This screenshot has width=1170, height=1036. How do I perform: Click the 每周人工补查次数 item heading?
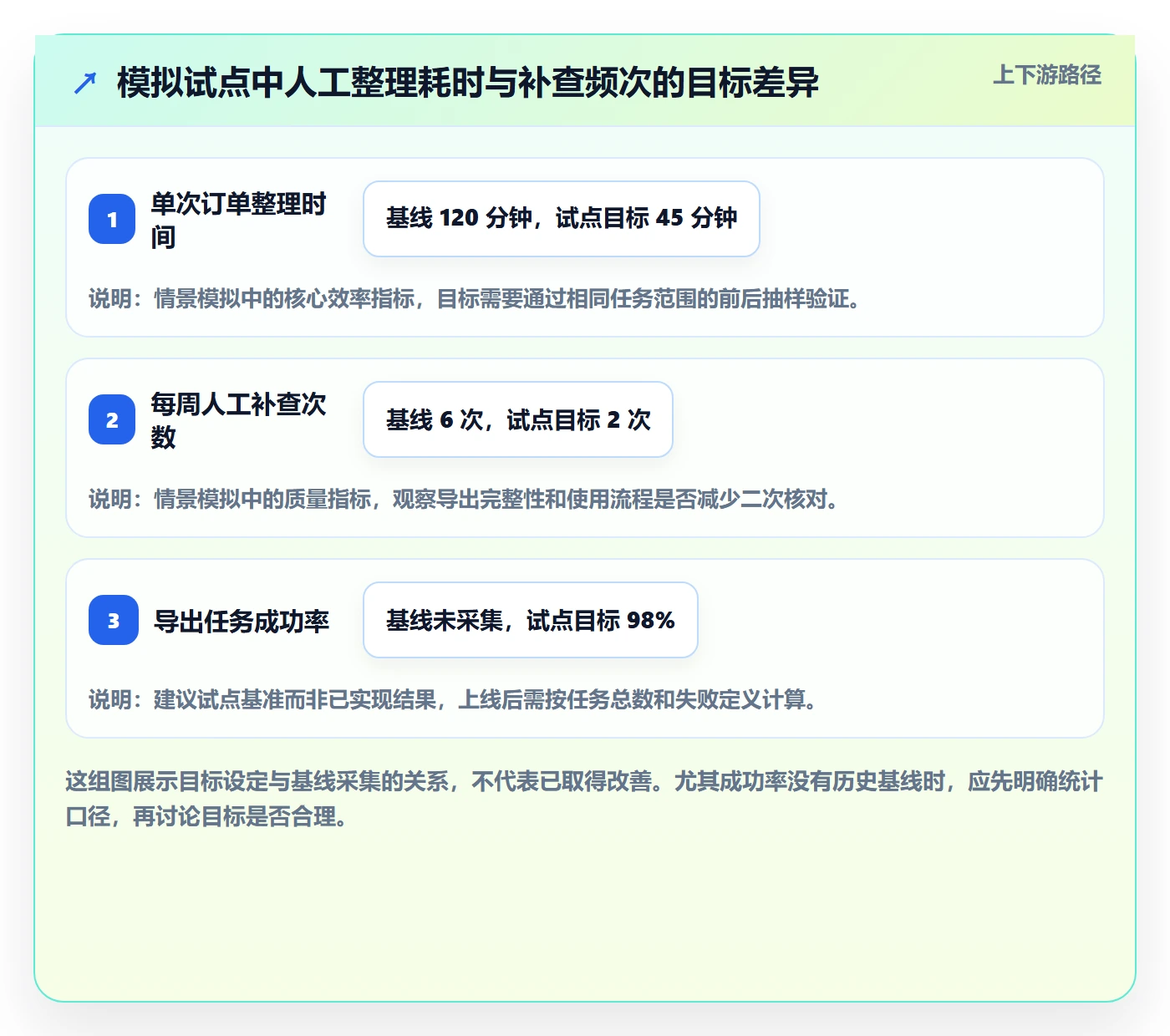(x=239, y=420)
